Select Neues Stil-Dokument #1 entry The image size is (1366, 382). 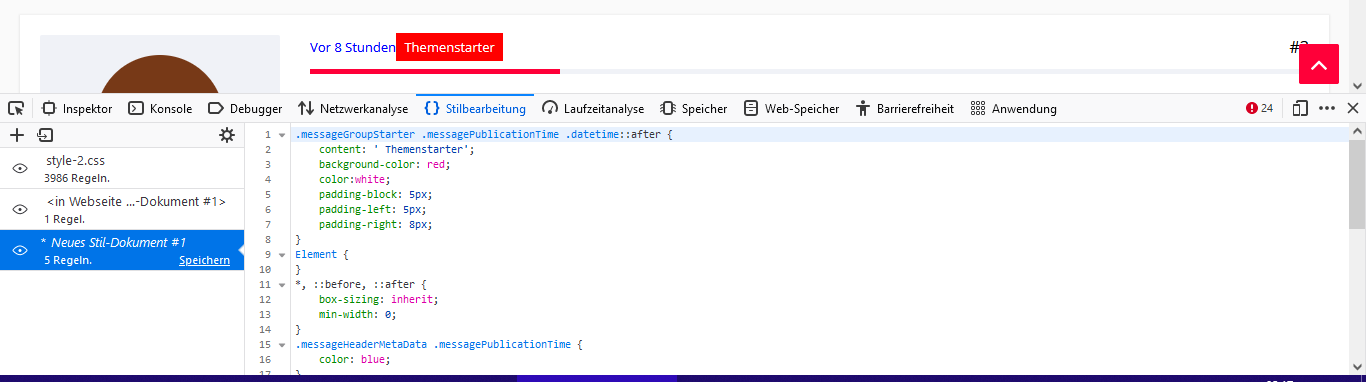[x=122, y=250]
